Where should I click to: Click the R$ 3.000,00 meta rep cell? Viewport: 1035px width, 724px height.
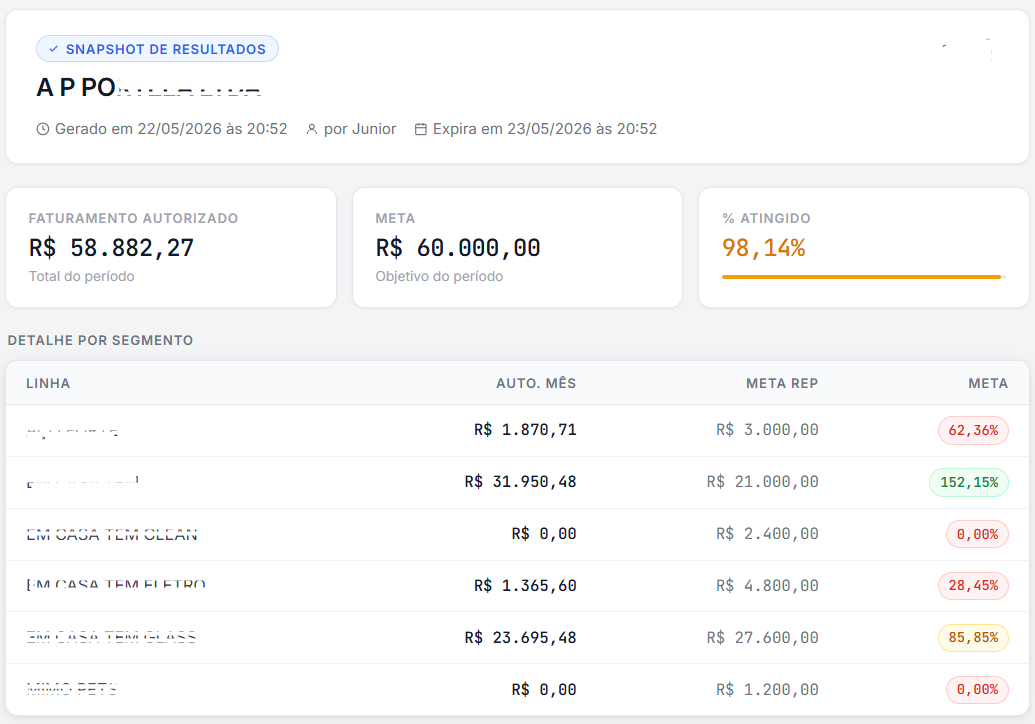coord(768,430)
